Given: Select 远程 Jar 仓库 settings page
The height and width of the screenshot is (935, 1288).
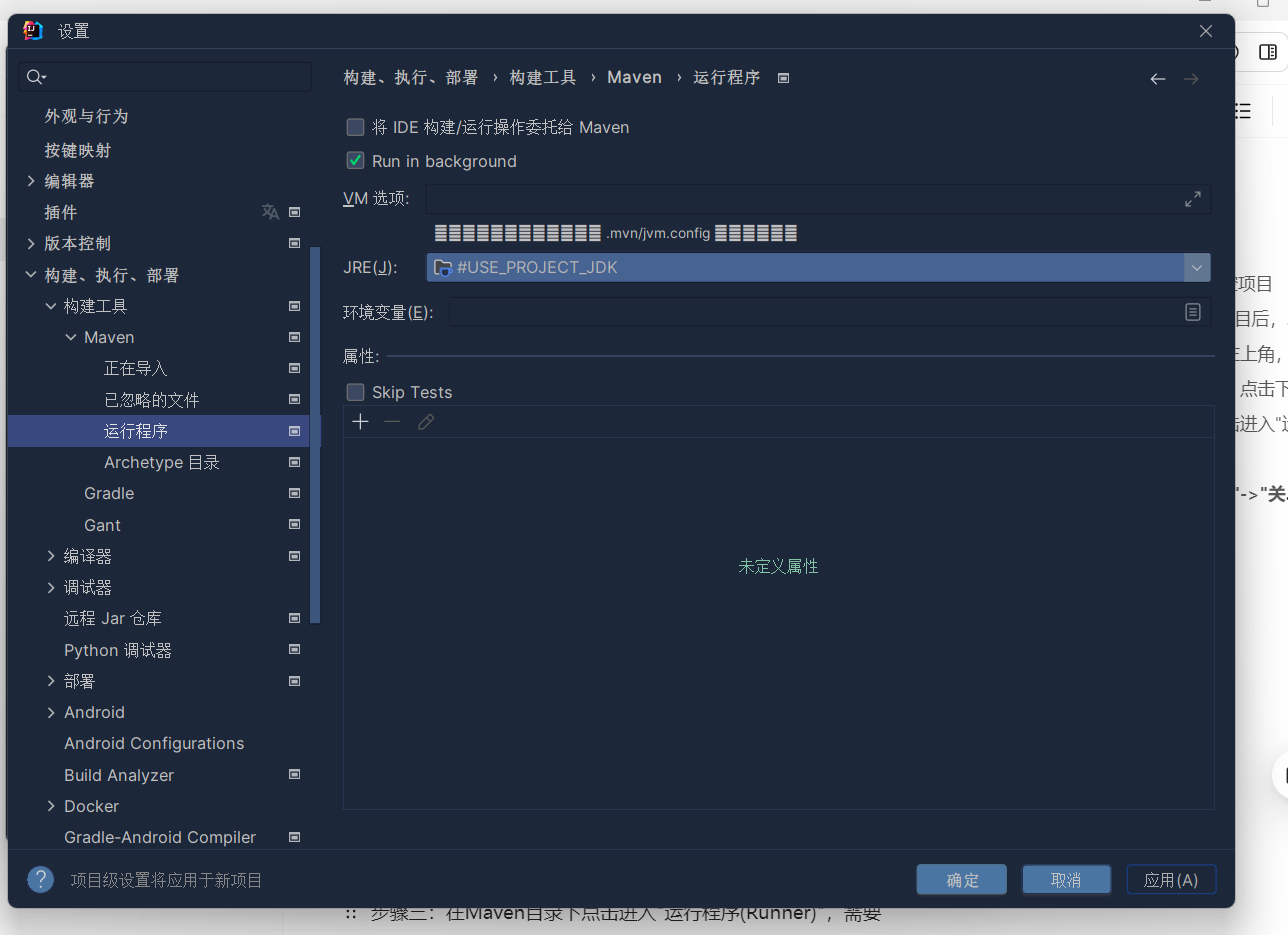Looking at the screenshot, I should point(113,618).
